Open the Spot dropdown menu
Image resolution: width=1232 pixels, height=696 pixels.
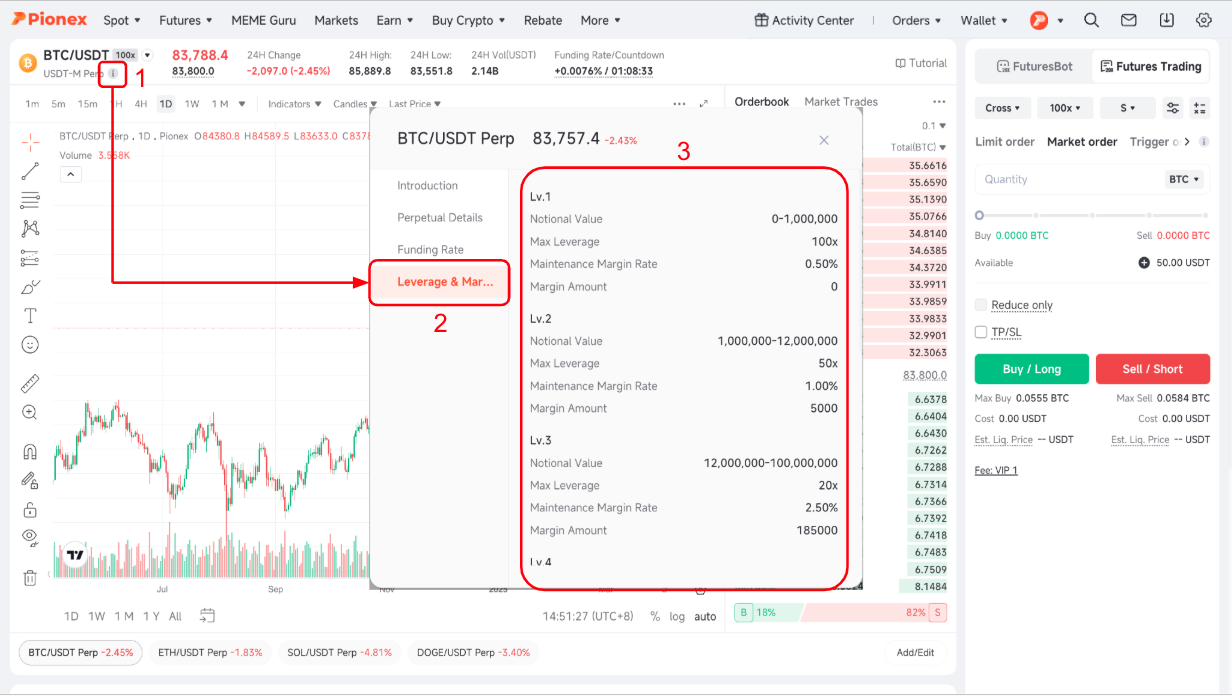pos(122,20)
